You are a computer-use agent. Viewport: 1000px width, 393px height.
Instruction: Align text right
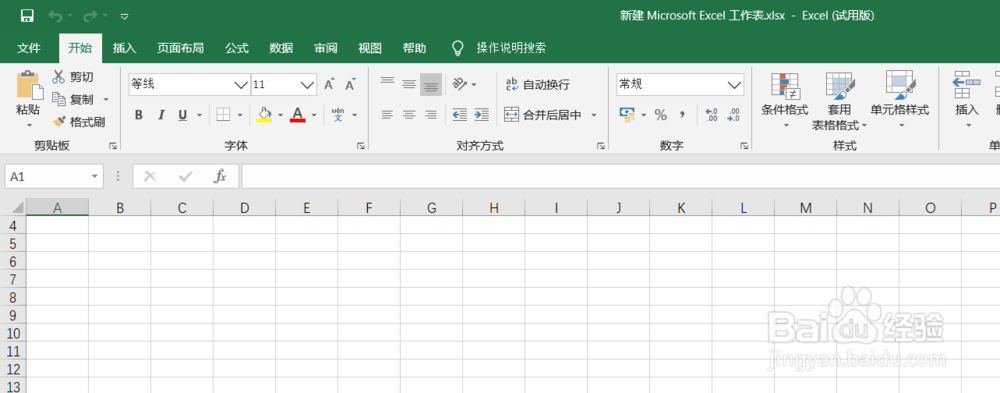(431, 115)
